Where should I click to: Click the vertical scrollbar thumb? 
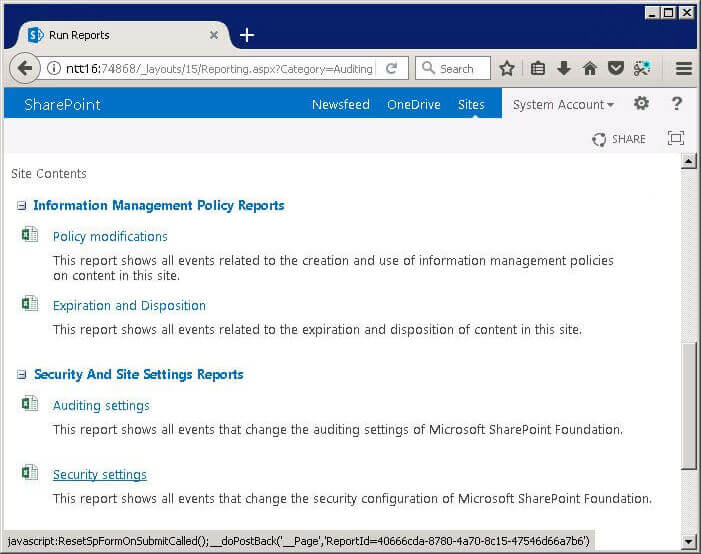pos(688,406)
